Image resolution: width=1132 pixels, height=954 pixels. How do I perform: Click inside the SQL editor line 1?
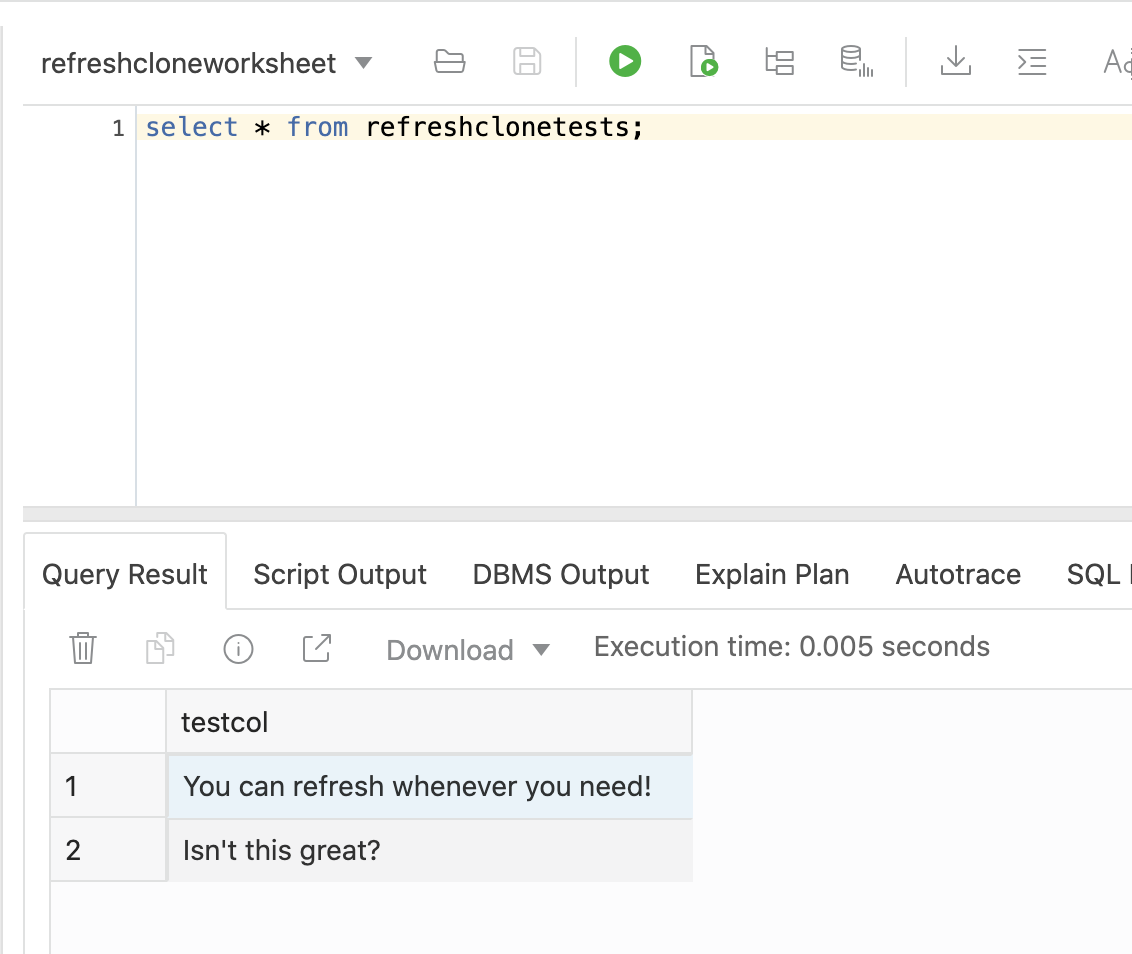(x=500, y=128)
